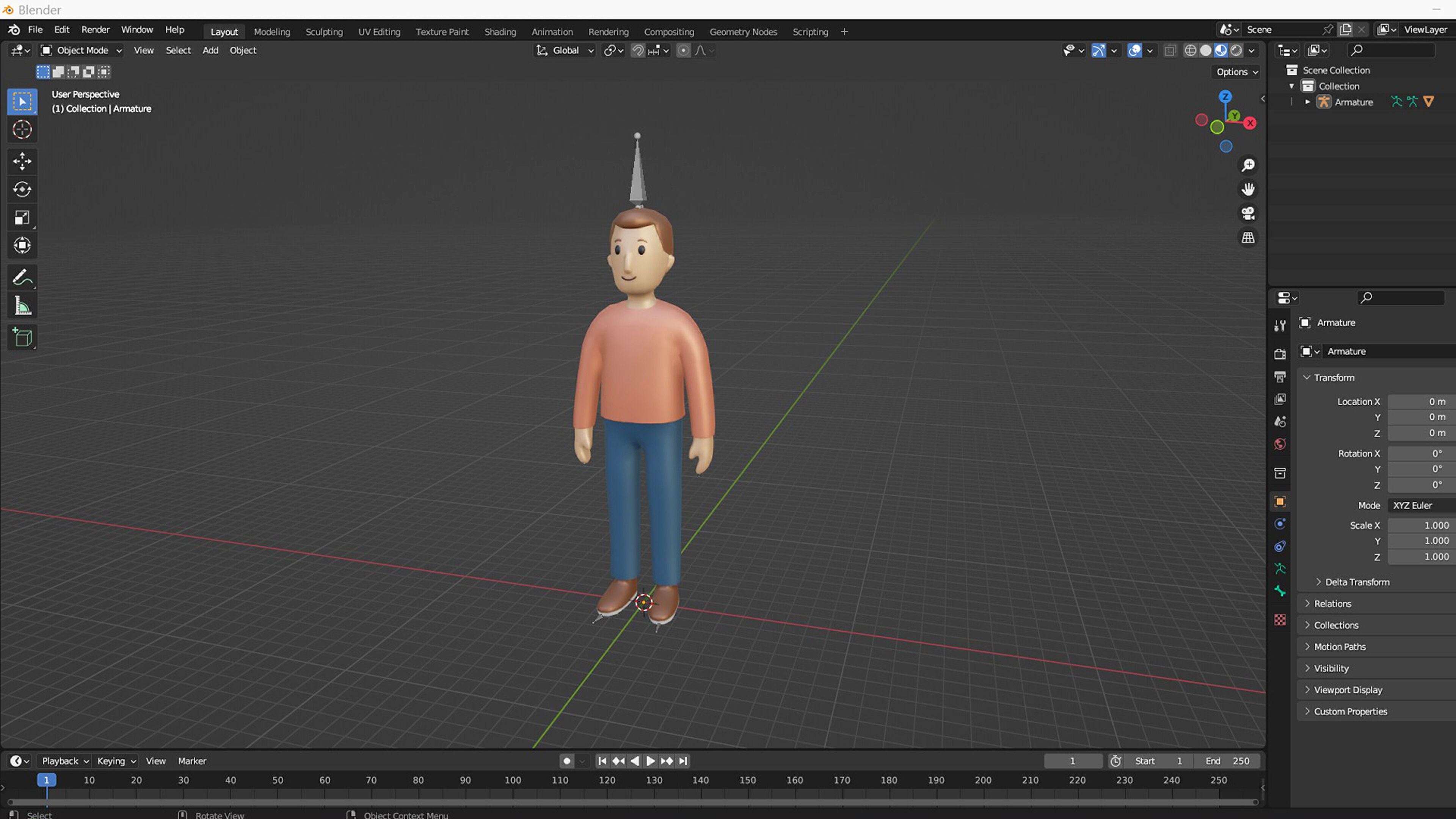The height and width of the screenshot is (819, 1456).
Task: Open the Output properties tab
Action: 1280,377
